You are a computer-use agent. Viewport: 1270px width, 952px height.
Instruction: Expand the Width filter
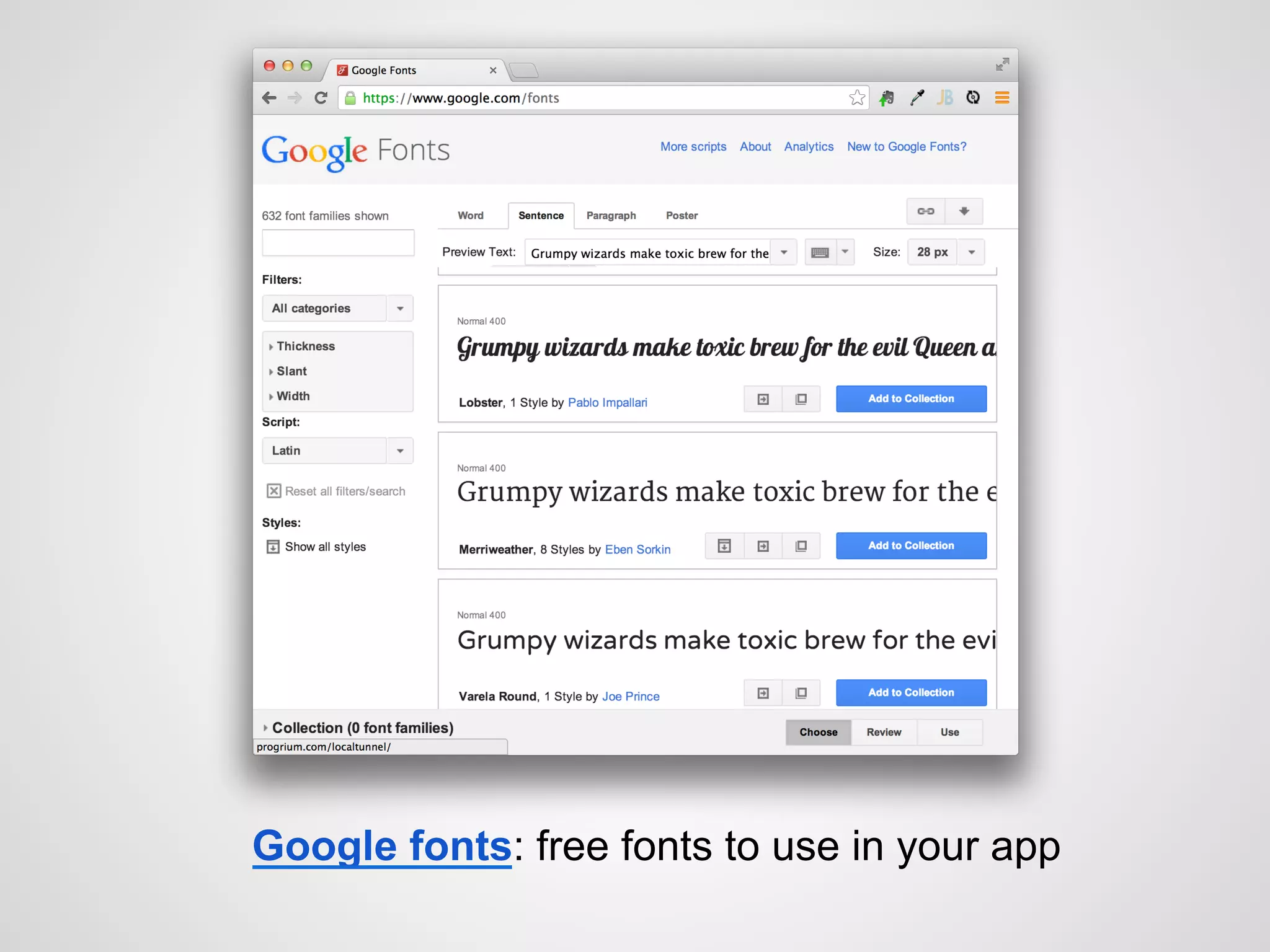[x=289, y=396]
